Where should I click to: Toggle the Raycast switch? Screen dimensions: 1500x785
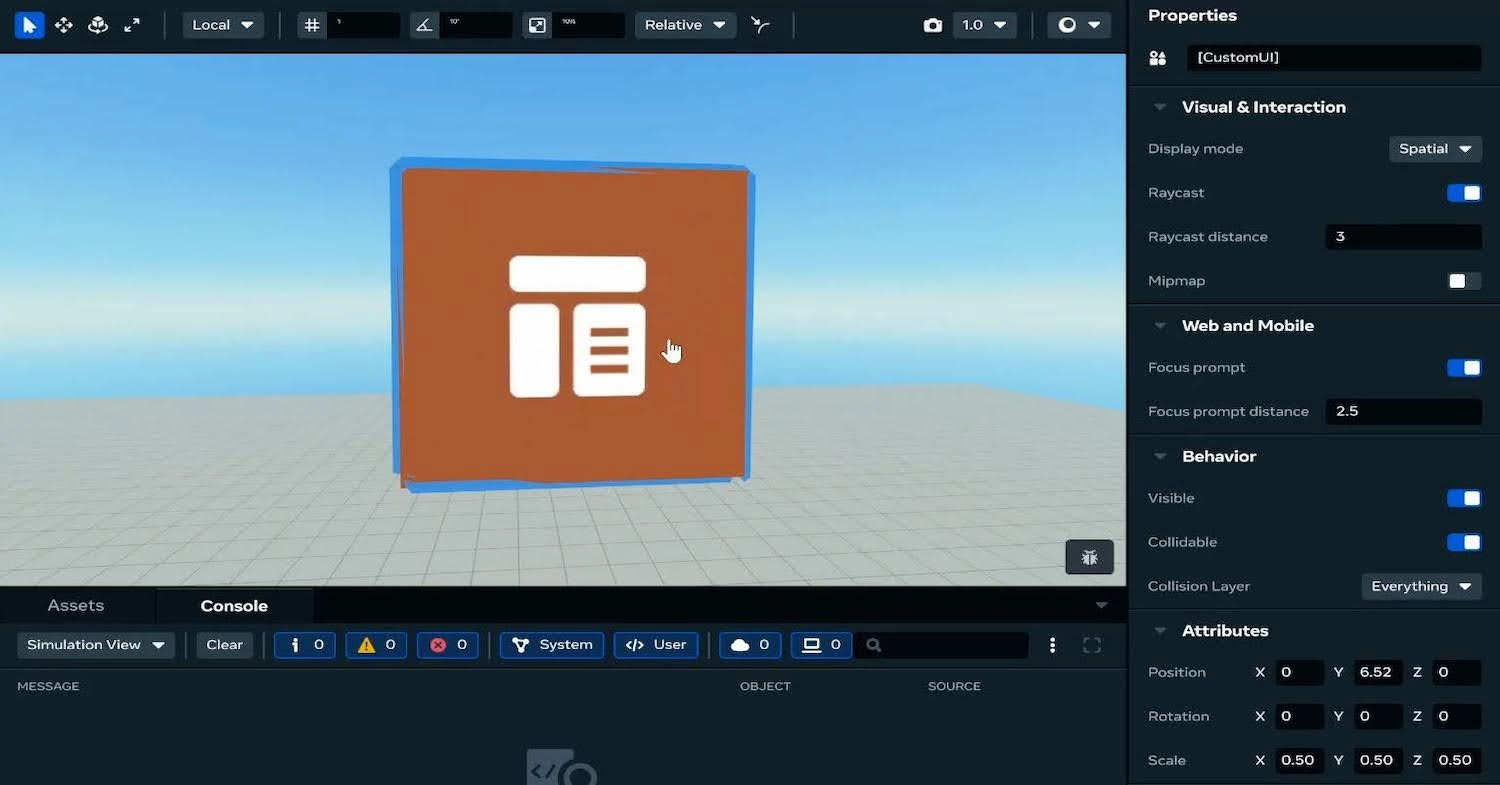coord(1464,193)
